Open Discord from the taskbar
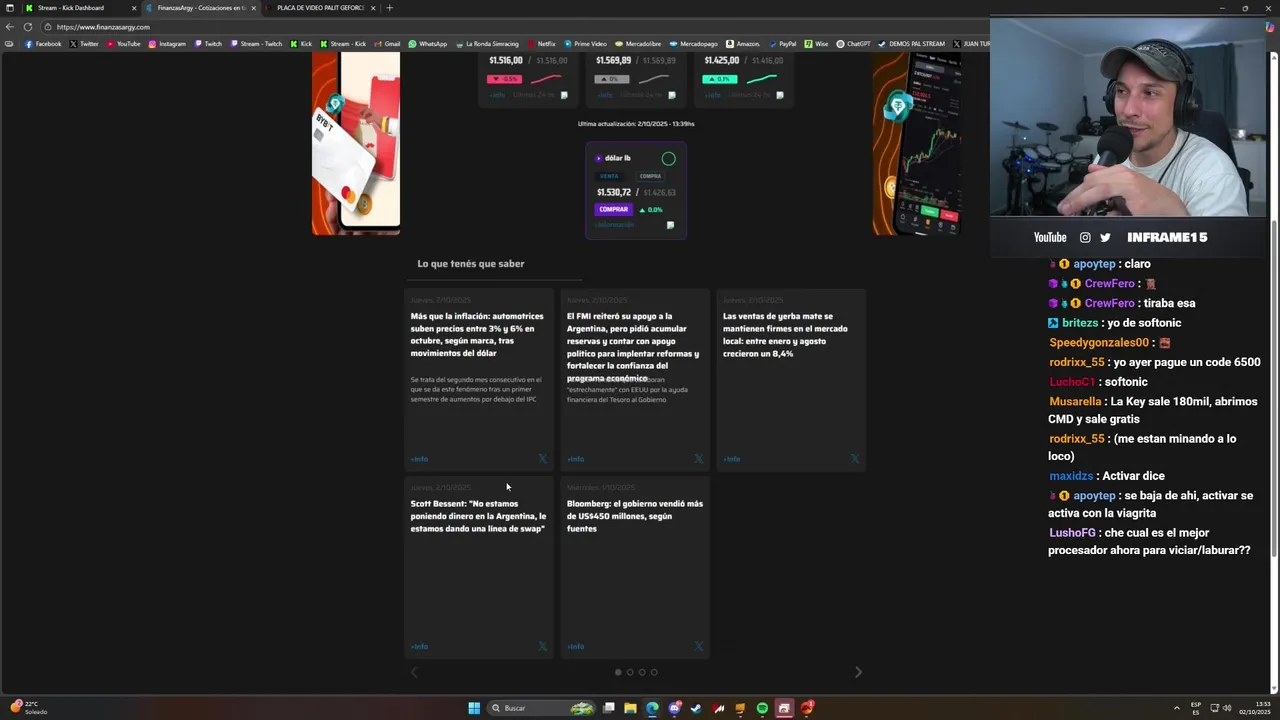The height and width of the screenshot is (720, 1280). [674, 708]
